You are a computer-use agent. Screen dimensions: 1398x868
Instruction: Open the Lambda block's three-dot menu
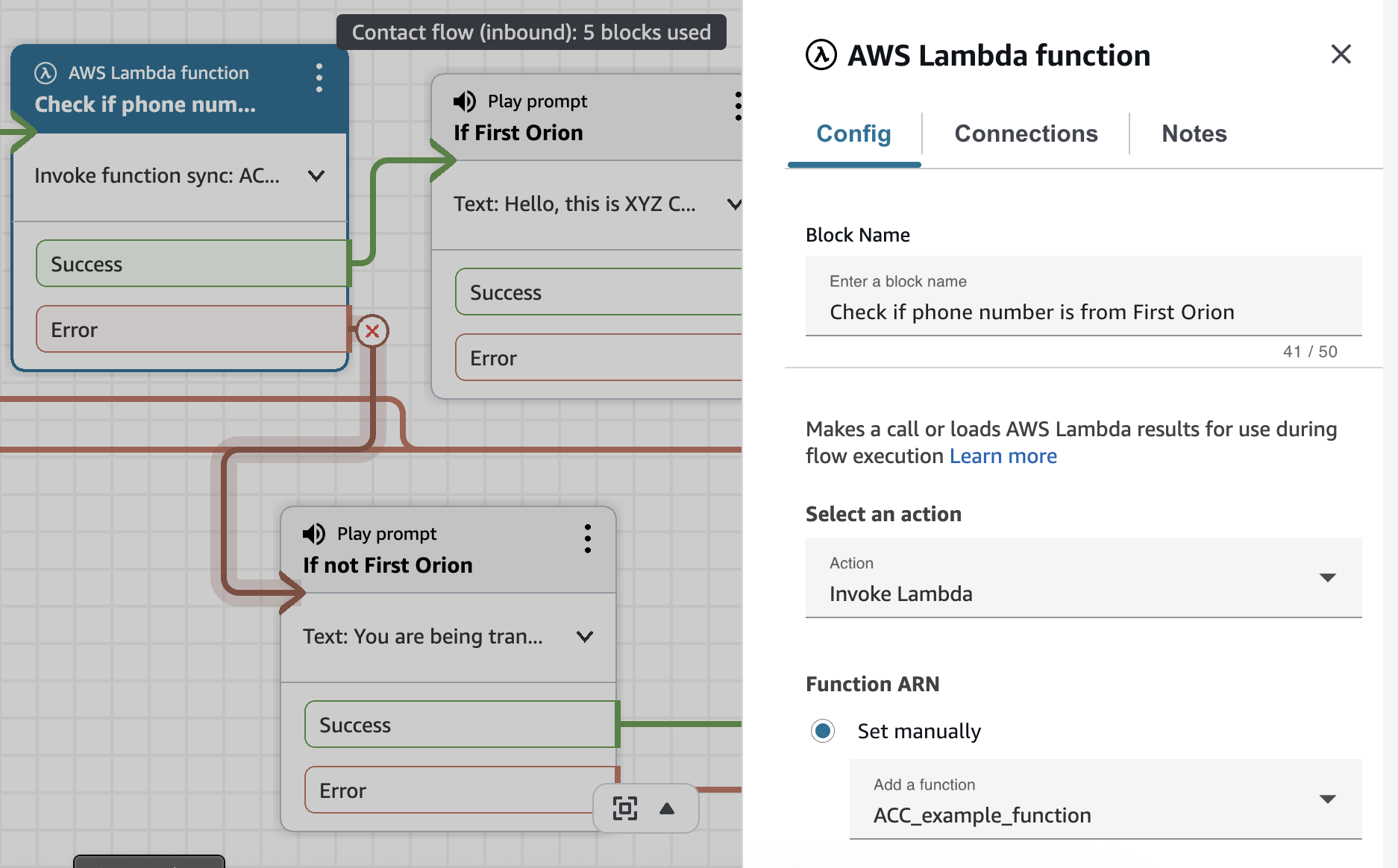pos(319,78)
